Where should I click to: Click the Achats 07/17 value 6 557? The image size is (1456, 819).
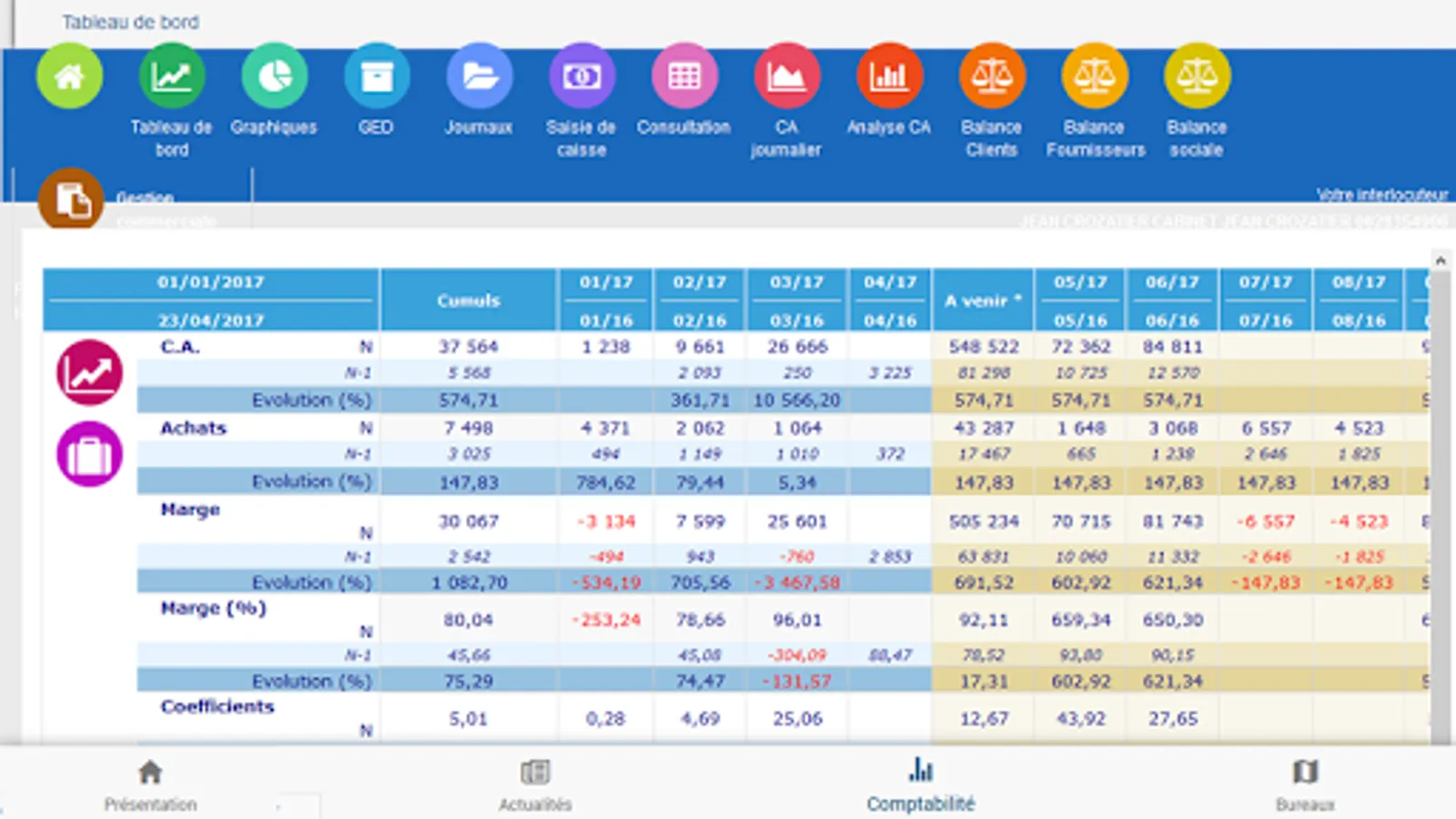pos(1266,428)
